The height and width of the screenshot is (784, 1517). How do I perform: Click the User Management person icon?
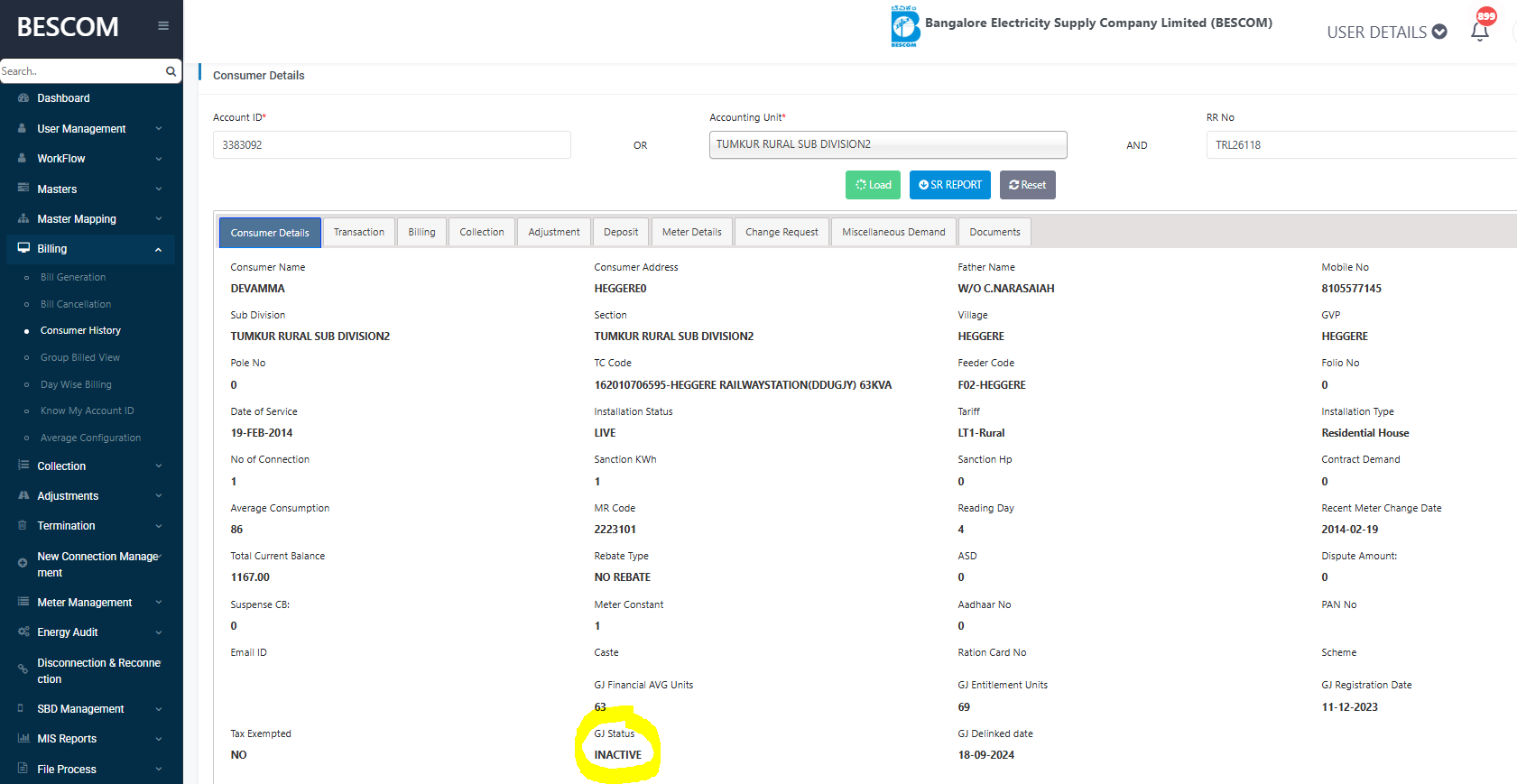pyautogui.click(x=23, y=128)
